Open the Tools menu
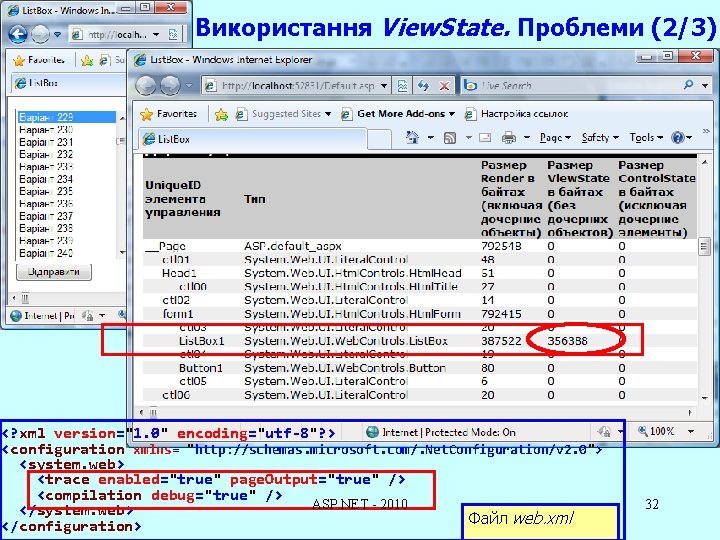The width and height of the screenshot is (720, 540). pyautogui.click(x=646, y=137)
